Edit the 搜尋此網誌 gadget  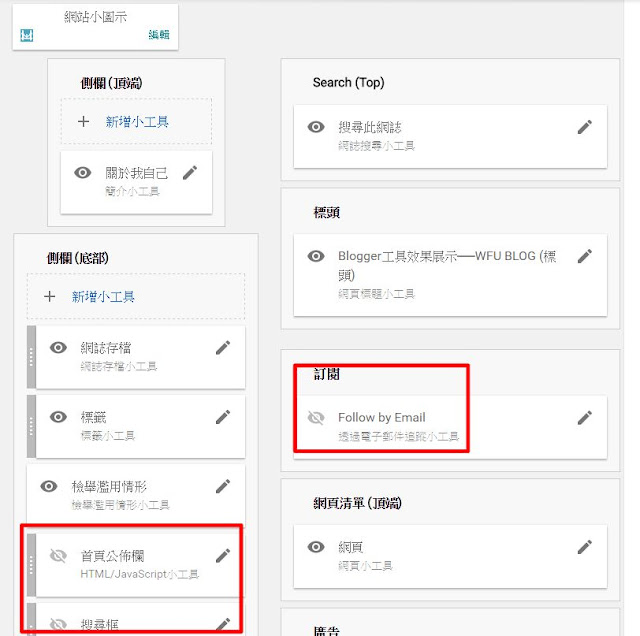(x=584, y=127)
